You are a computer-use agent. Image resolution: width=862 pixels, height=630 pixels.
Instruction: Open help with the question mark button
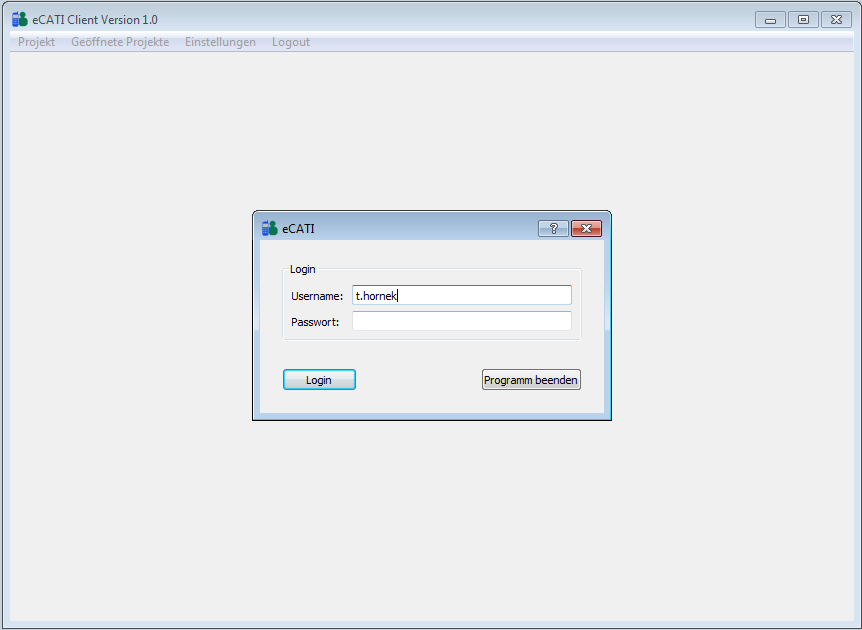coord(553,228)
